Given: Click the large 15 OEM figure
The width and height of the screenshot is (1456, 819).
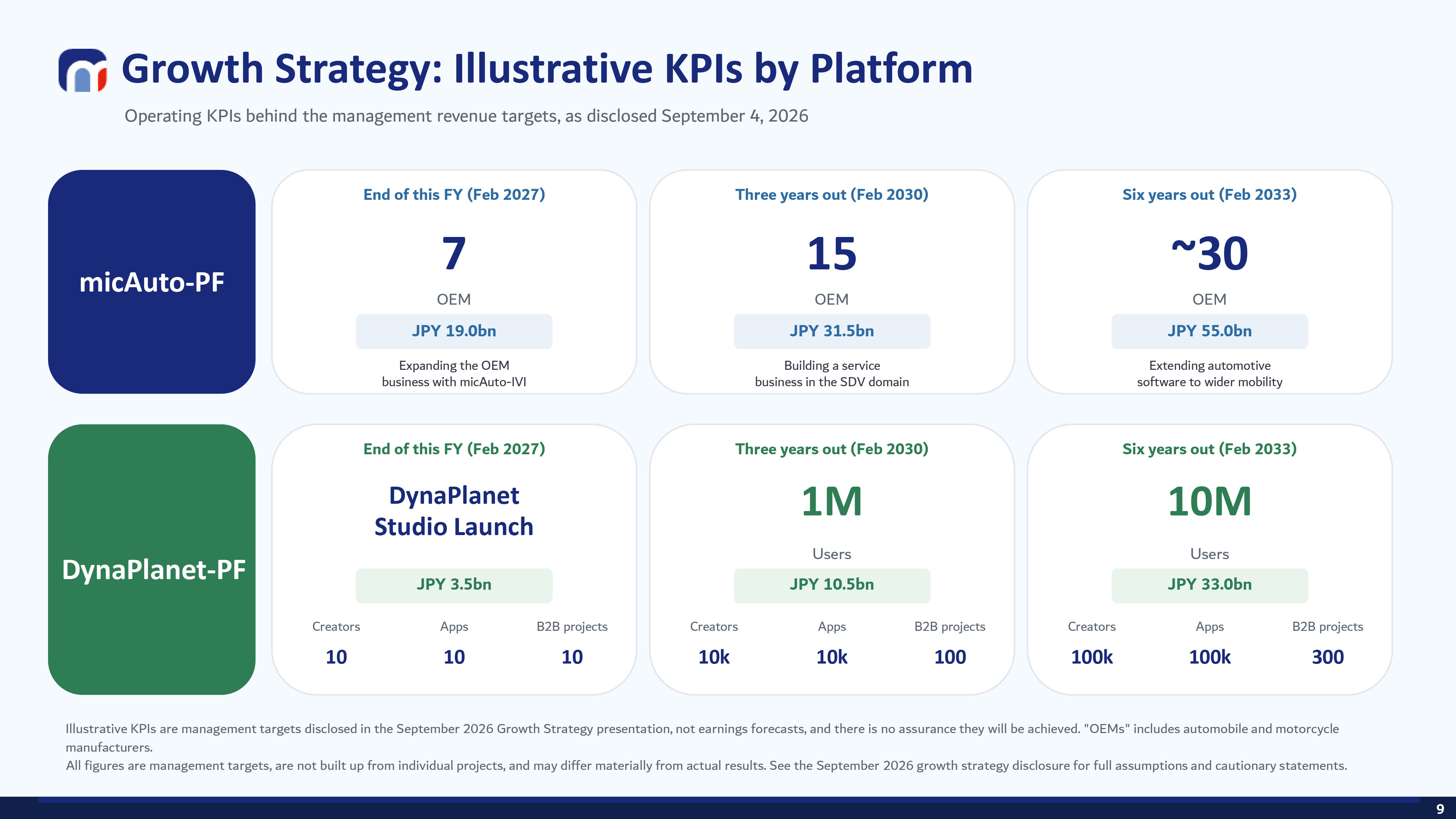Looking at the screenshot, I should (831, 254).
